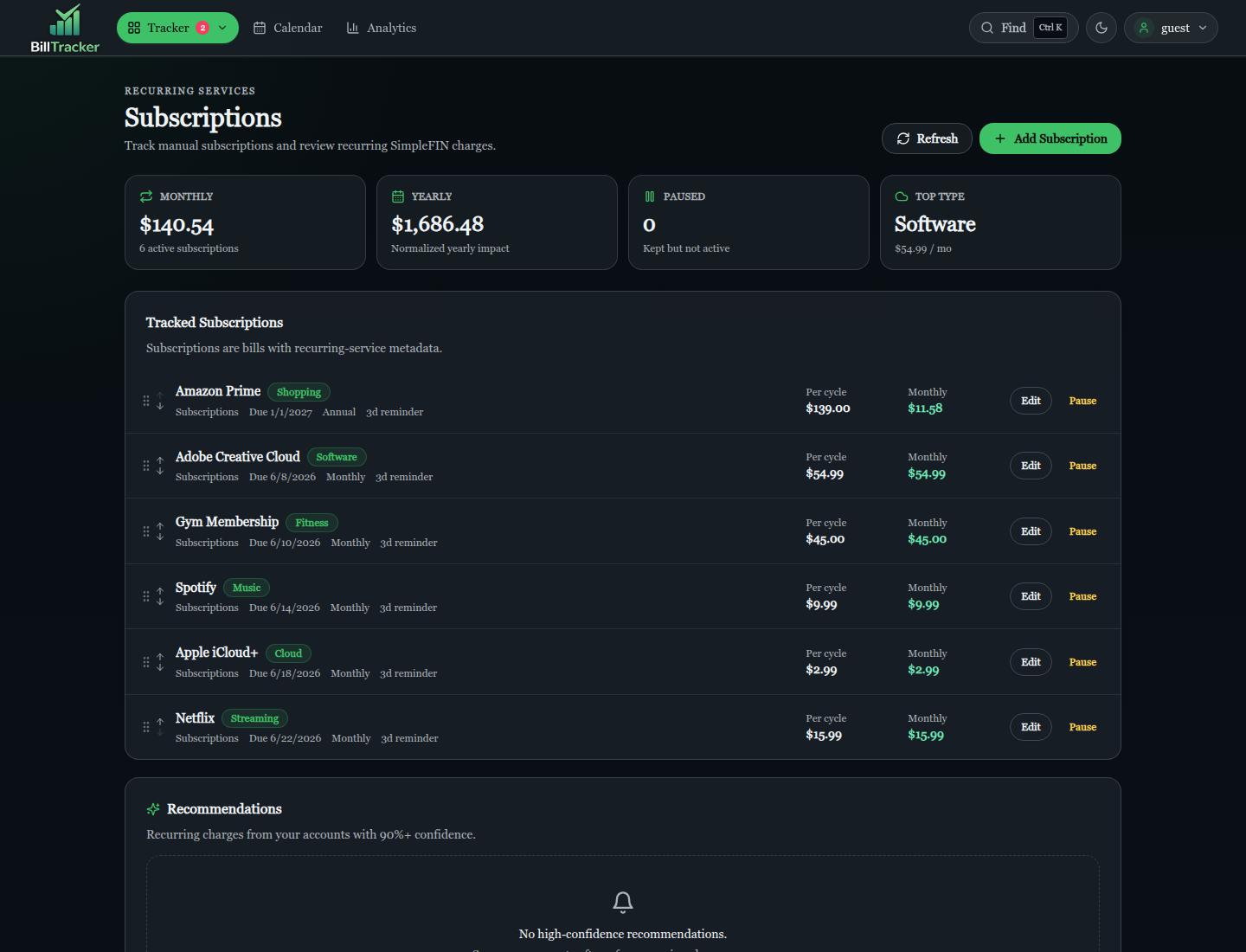Pause the Apple iCloud+ subscription
This screenshot has width=1246, height=952.
coord(1082,662)
